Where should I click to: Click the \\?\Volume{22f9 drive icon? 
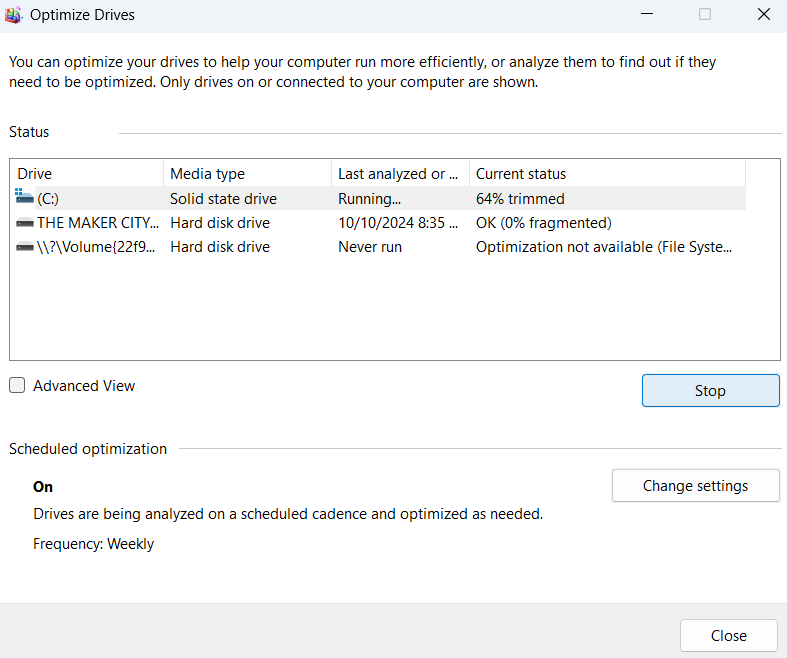[25, 247]
